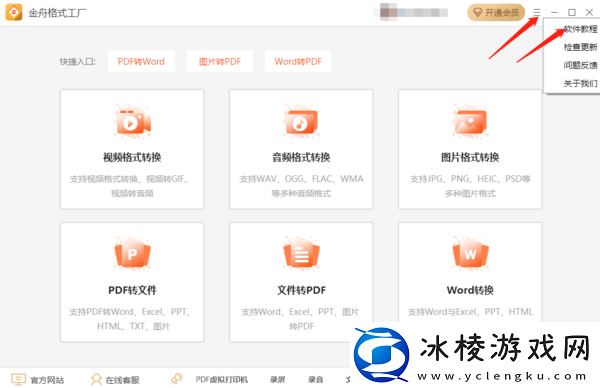Use the PDF转Word quick entry
Screen dimensions: 600x388
coord(141,61)
